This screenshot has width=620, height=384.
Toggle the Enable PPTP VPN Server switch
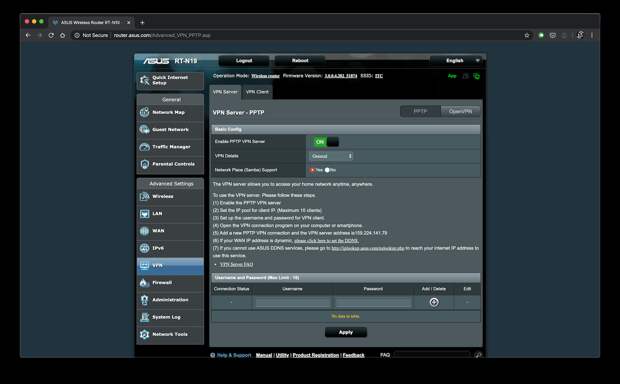(325, 142)
